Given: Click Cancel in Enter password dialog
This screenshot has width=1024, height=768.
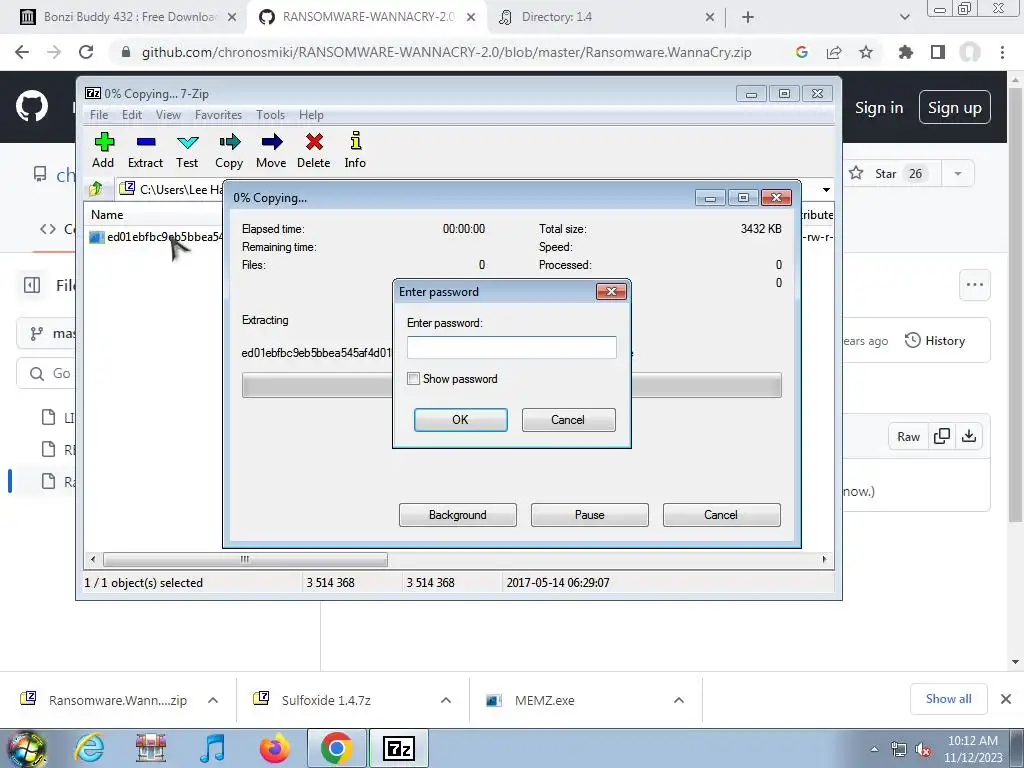Looking at the screenshot, I should (568, 420).
